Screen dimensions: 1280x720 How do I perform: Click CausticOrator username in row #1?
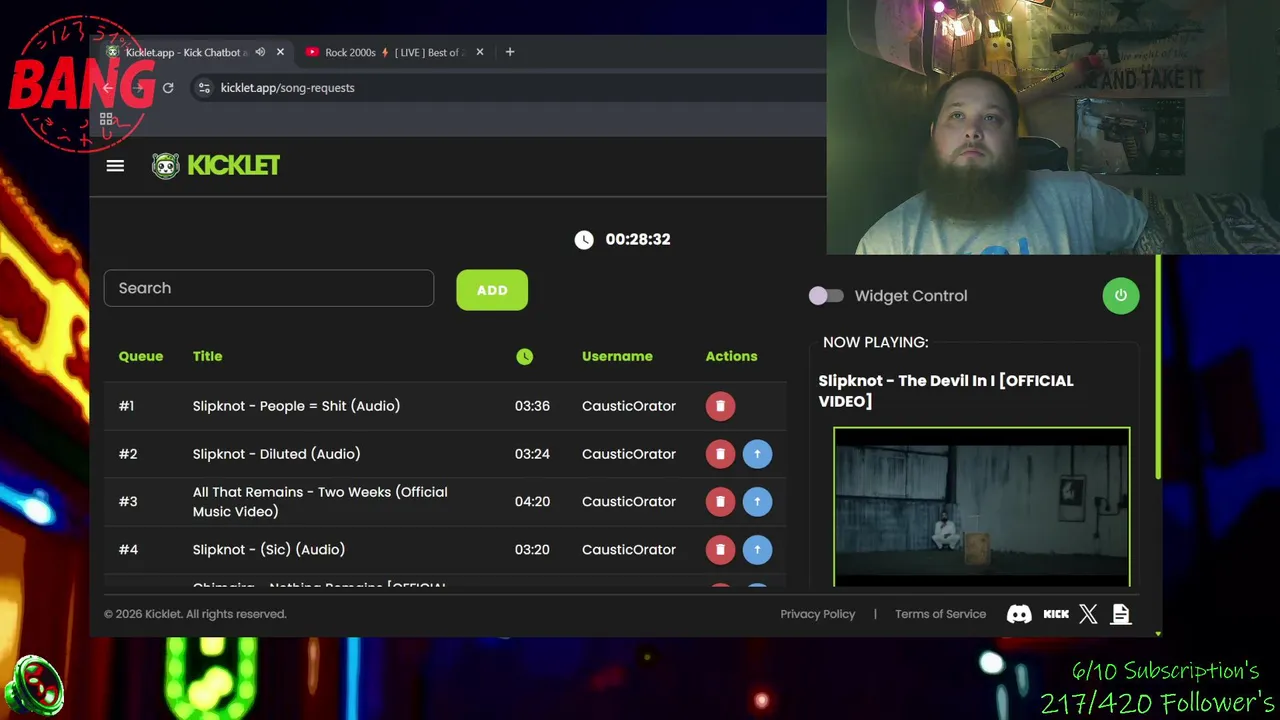point(629,406)
